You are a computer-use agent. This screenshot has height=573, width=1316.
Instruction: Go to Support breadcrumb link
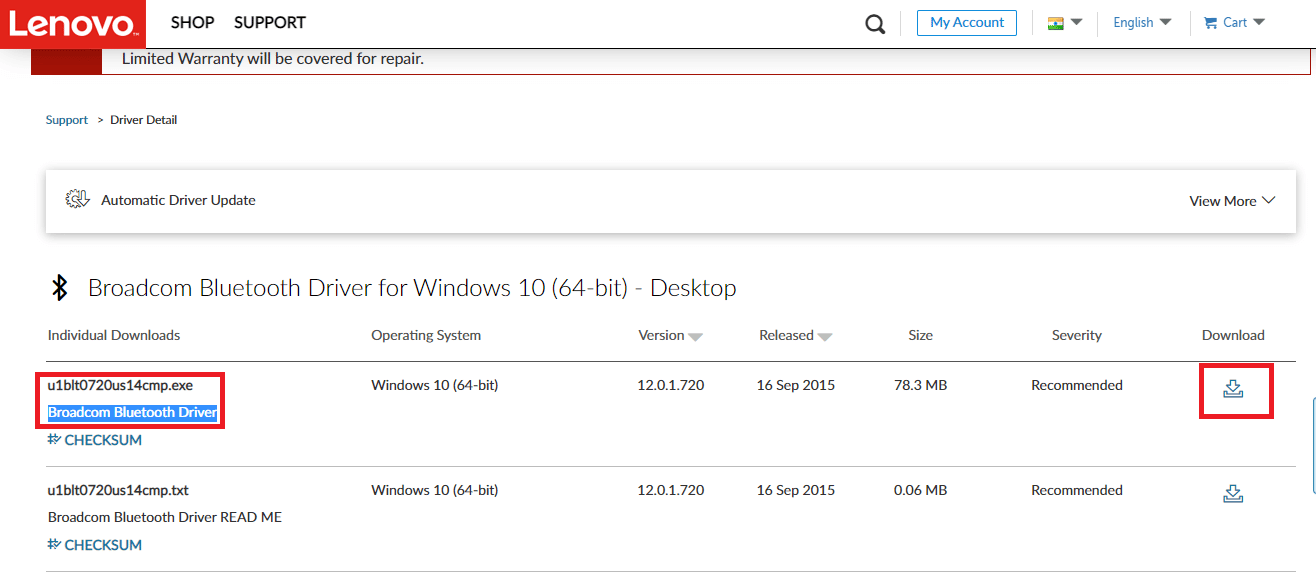67,120
